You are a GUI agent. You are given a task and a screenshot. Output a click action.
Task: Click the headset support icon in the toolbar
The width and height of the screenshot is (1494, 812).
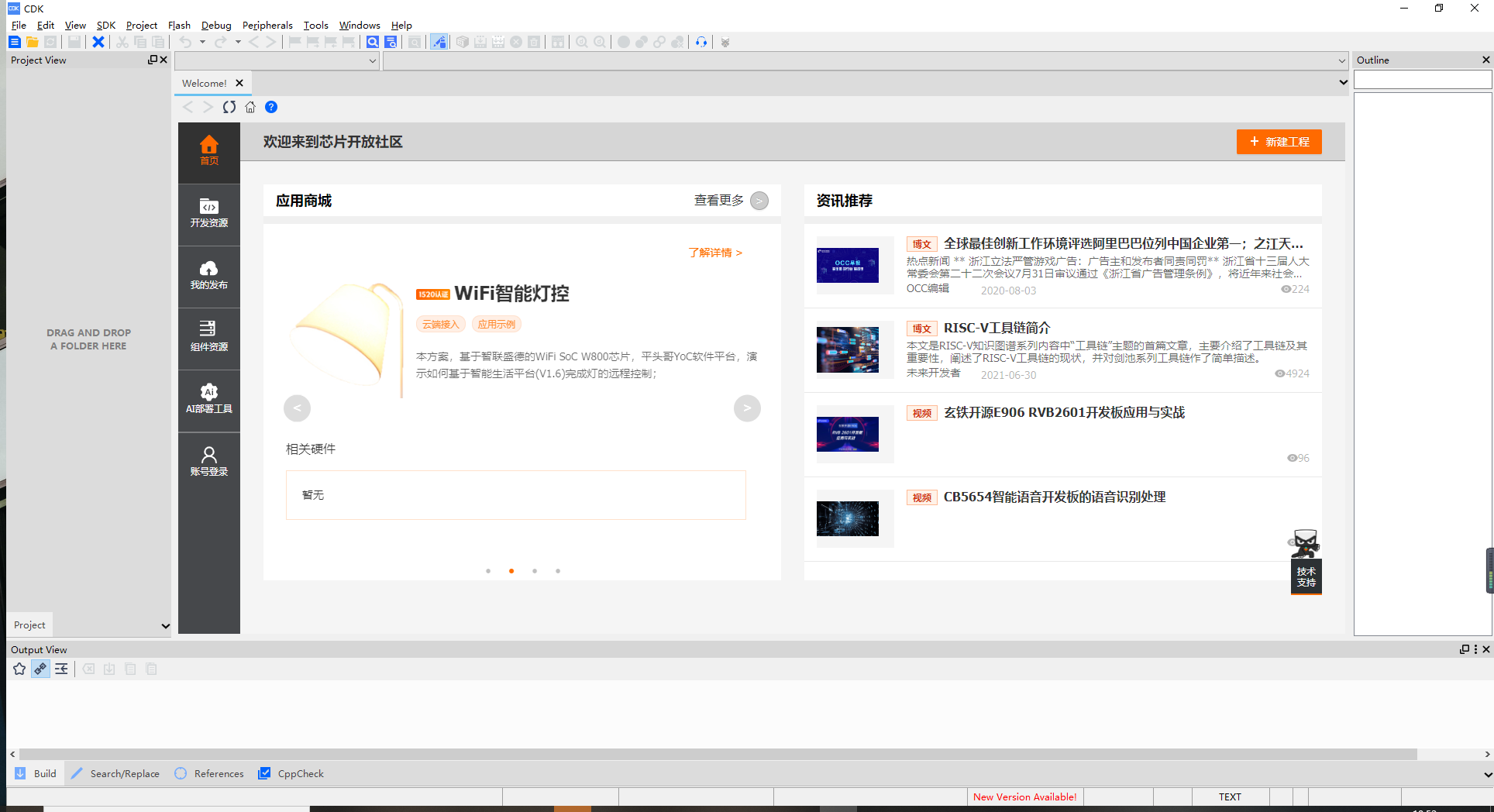(701, 42)
